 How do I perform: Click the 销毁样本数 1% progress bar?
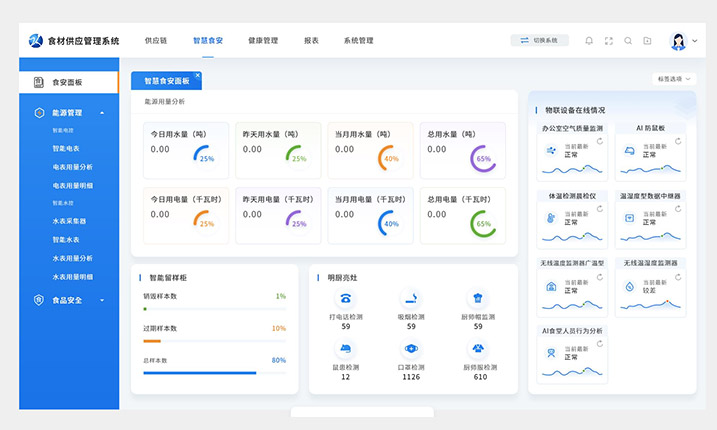pyautogui.click(x=214, y=309)
